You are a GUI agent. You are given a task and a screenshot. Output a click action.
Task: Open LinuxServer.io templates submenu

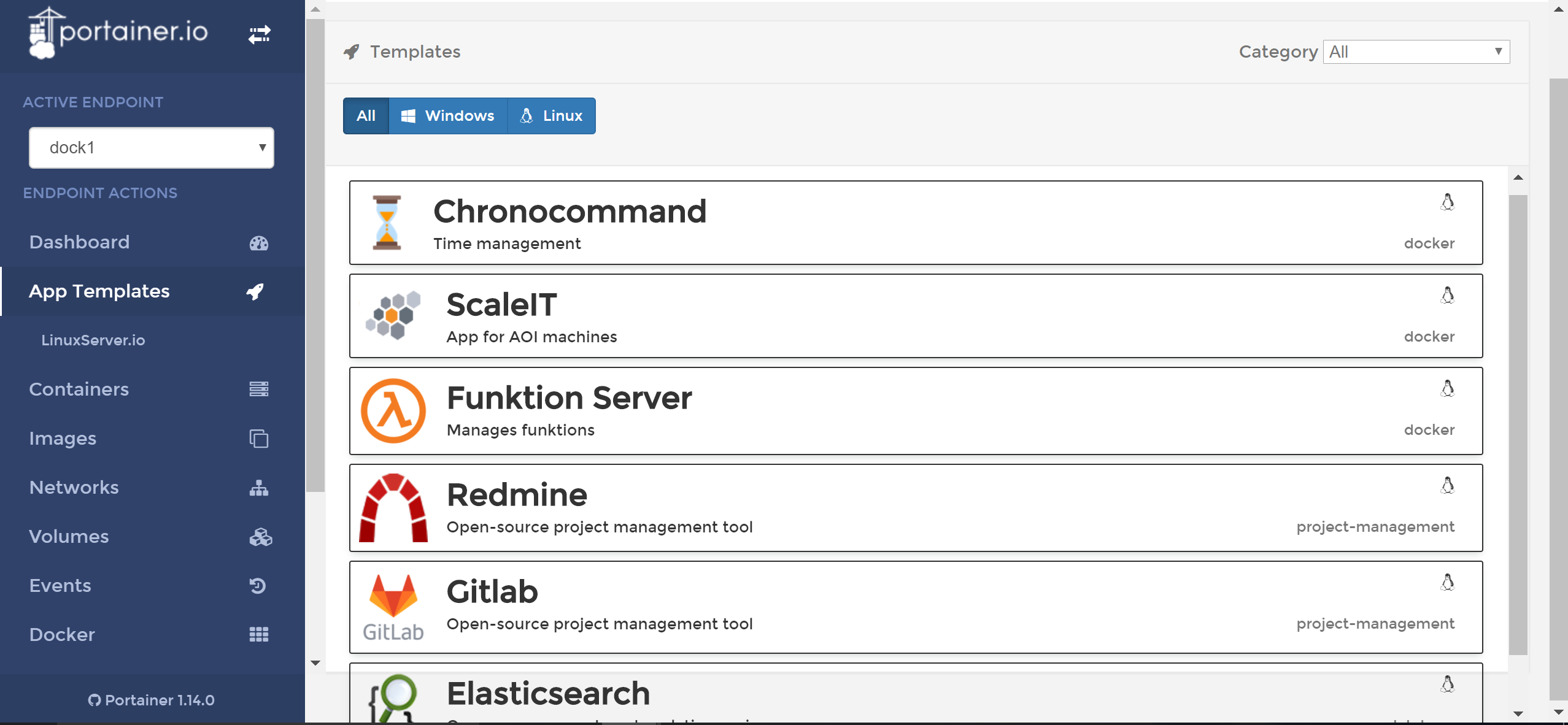pyautogui.click(x=93, y=340)
